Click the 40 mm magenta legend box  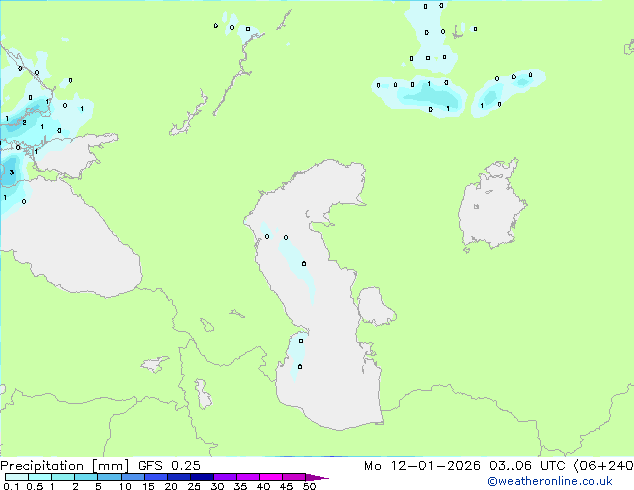271,477
